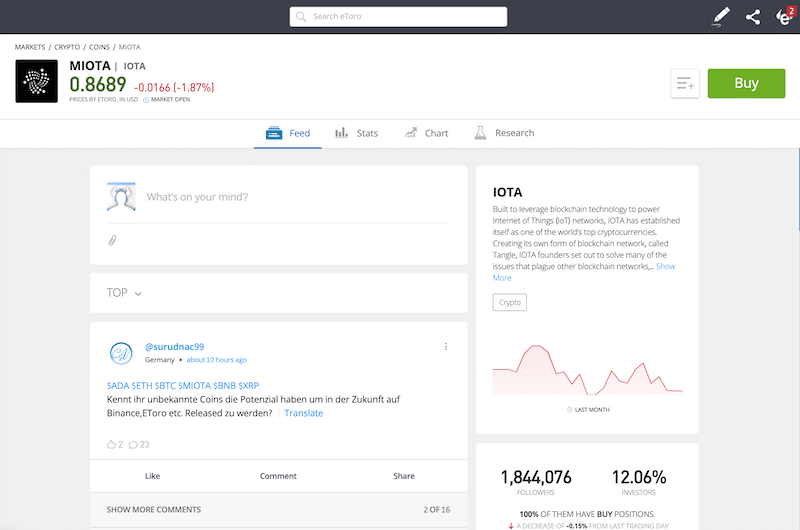Click the MIOTA coin logo

(37, 81)
